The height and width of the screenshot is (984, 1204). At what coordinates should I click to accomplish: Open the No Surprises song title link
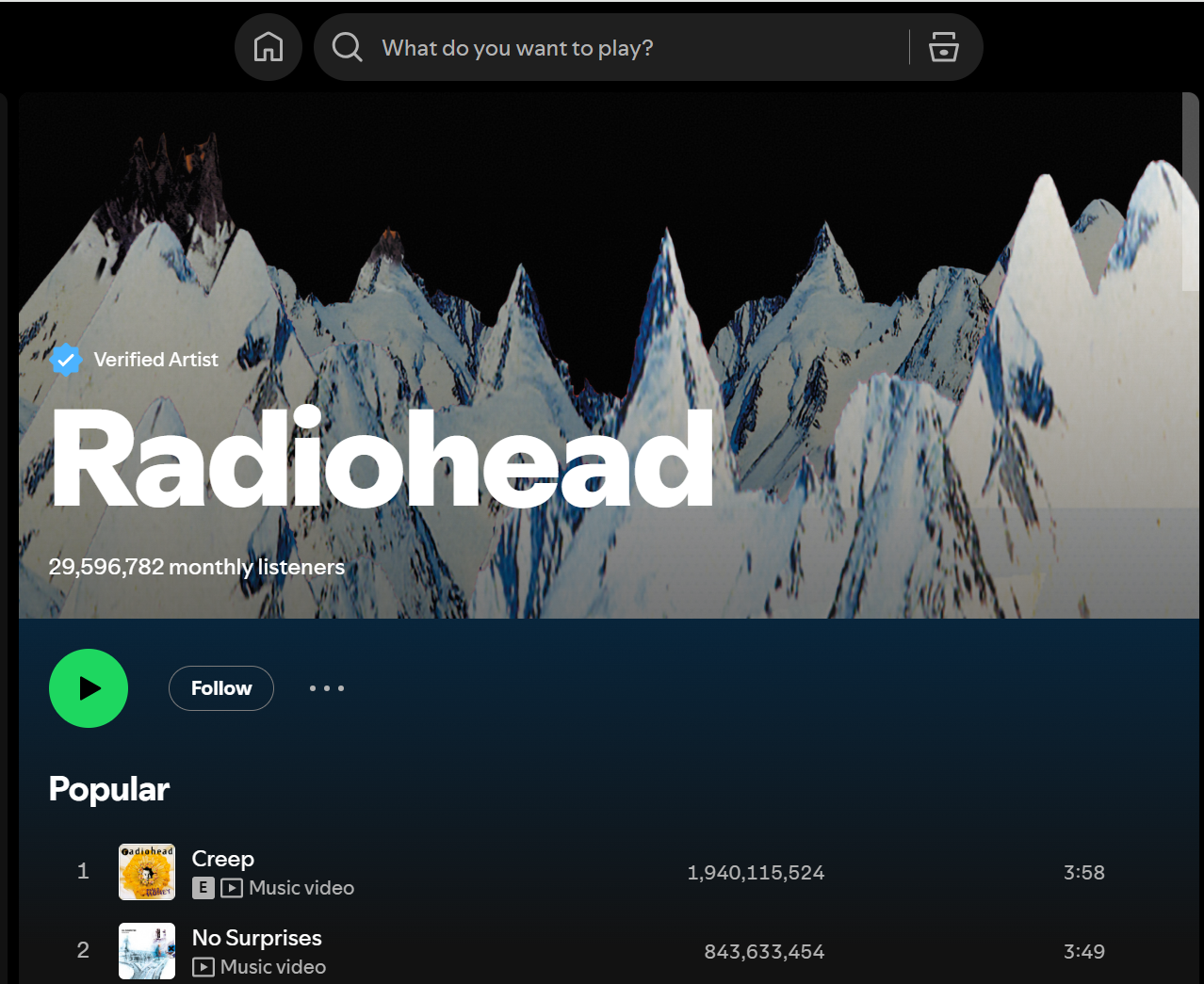coord(257,938)
